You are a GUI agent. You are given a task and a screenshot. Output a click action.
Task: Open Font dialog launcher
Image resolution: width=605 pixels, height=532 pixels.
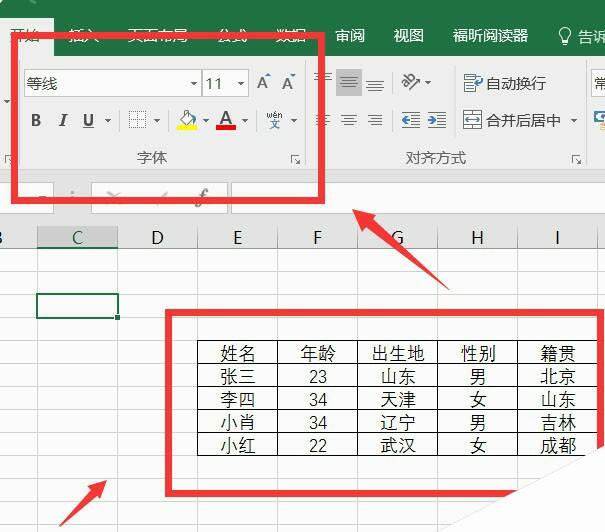point(296,159)
